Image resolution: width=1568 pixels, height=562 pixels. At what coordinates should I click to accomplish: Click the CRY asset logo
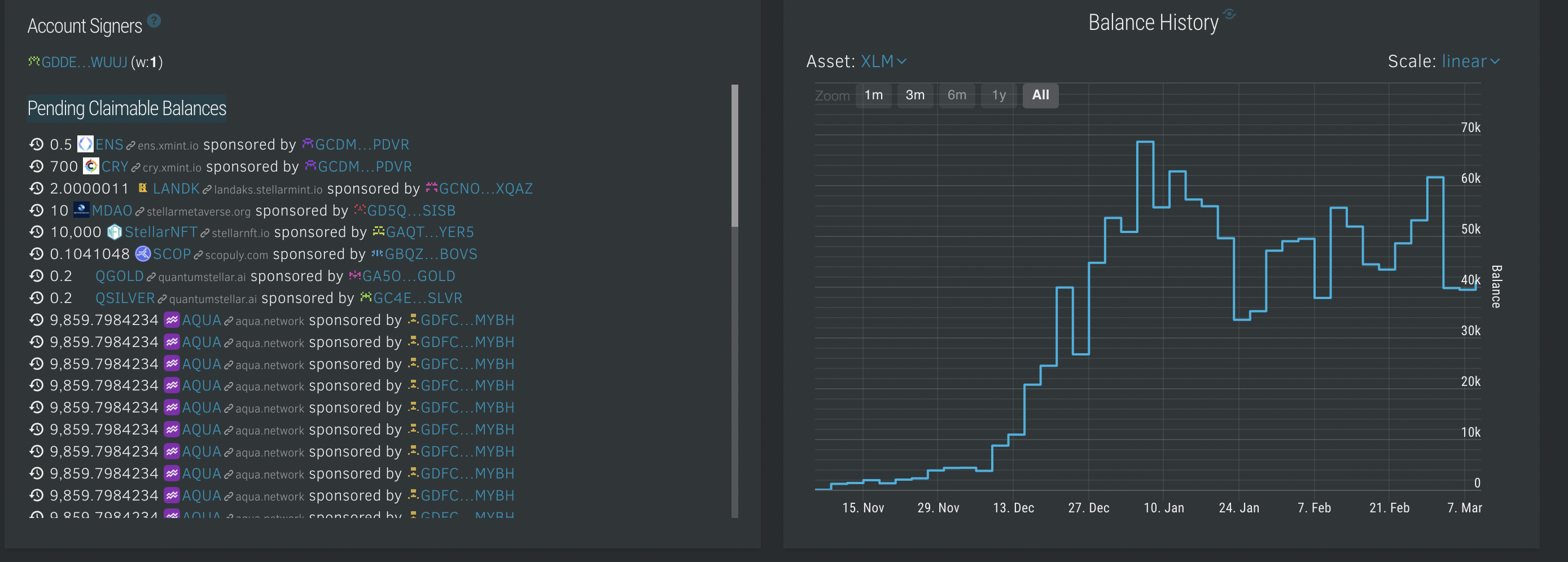pos(91,166)
